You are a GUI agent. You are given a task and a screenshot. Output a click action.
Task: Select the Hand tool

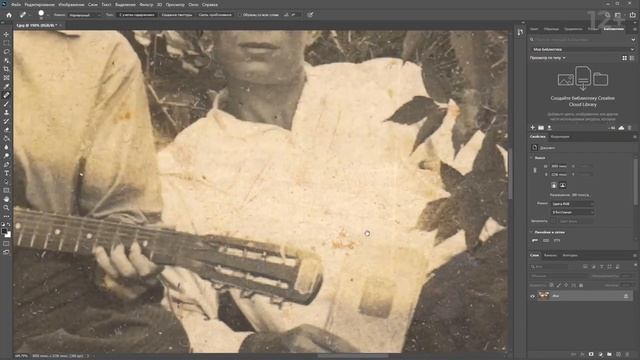tap(6, 199)
